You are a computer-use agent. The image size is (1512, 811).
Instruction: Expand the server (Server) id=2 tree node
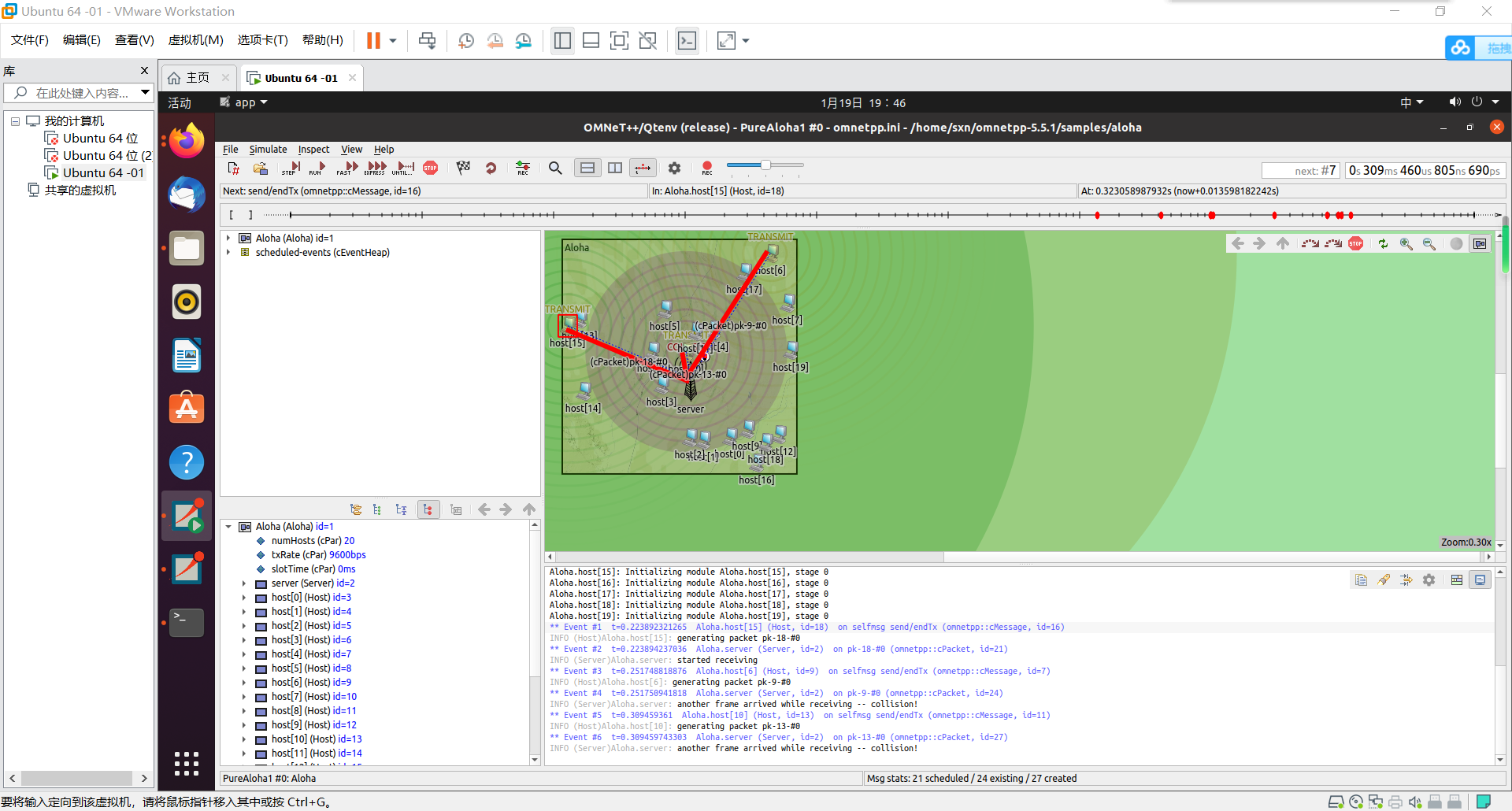(244, 583)
